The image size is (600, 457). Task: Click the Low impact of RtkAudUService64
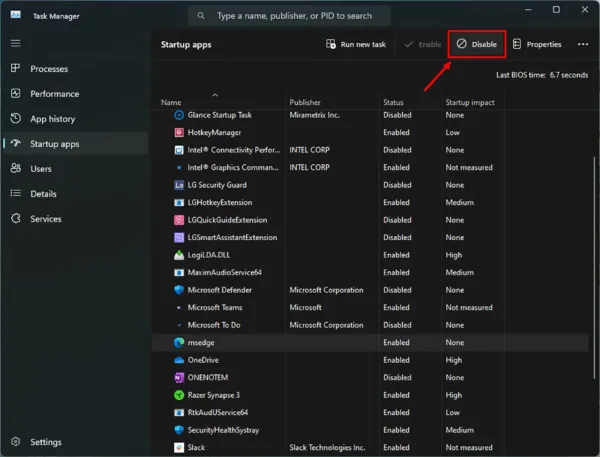pos(452,413)
